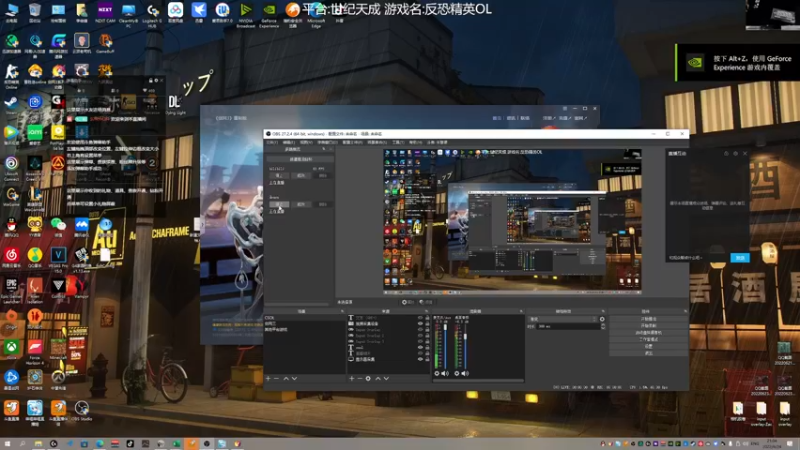Undock the Scene Transitions panel with its pop-out icon
This screenshot has width=800, height=450.
tap(603, 311)
